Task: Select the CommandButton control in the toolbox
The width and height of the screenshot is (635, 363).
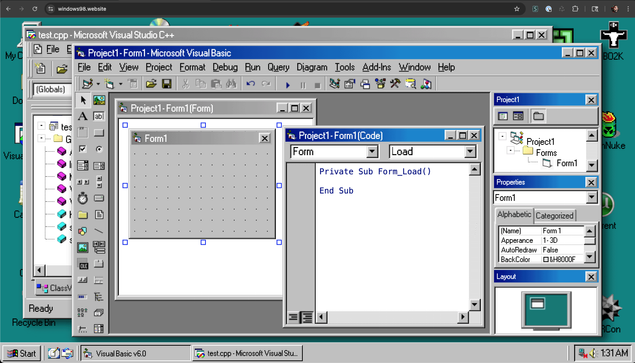Action: [99, 133]
